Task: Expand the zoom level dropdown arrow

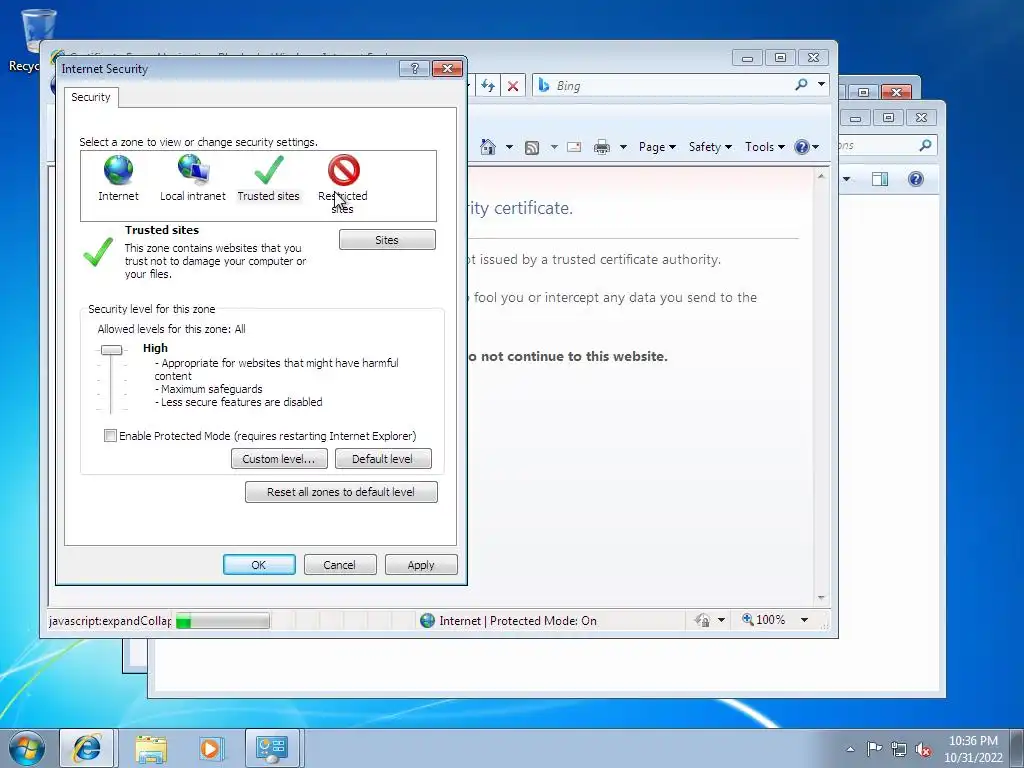Action: pyautogui.click(x=805, y=620)
